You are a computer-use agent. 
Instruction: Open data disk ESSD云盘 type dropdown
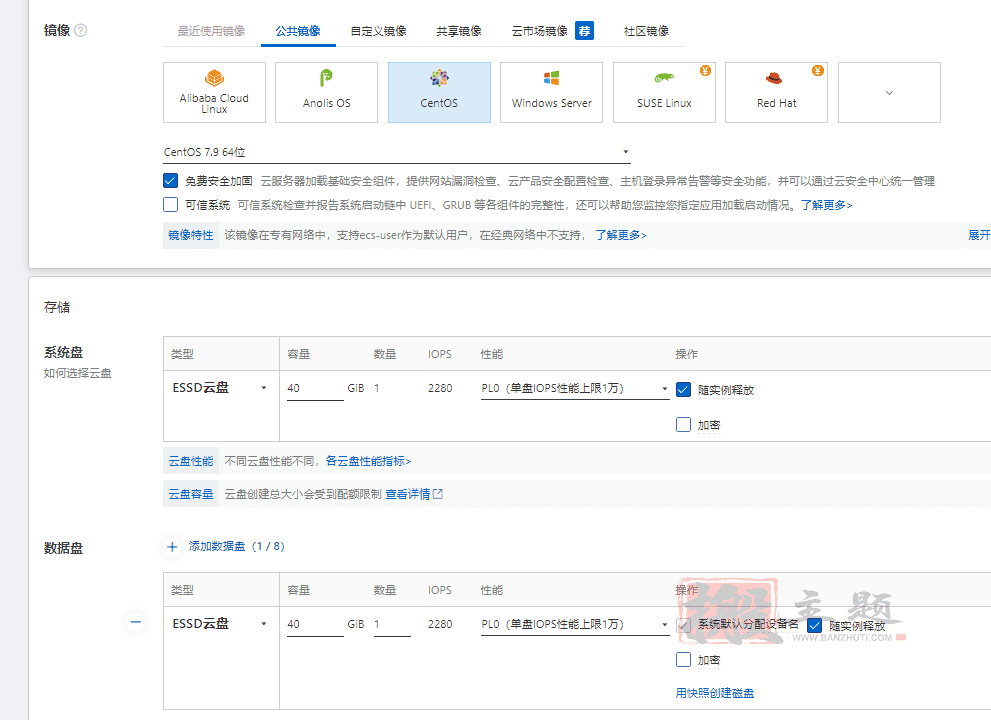pos(219,623)
